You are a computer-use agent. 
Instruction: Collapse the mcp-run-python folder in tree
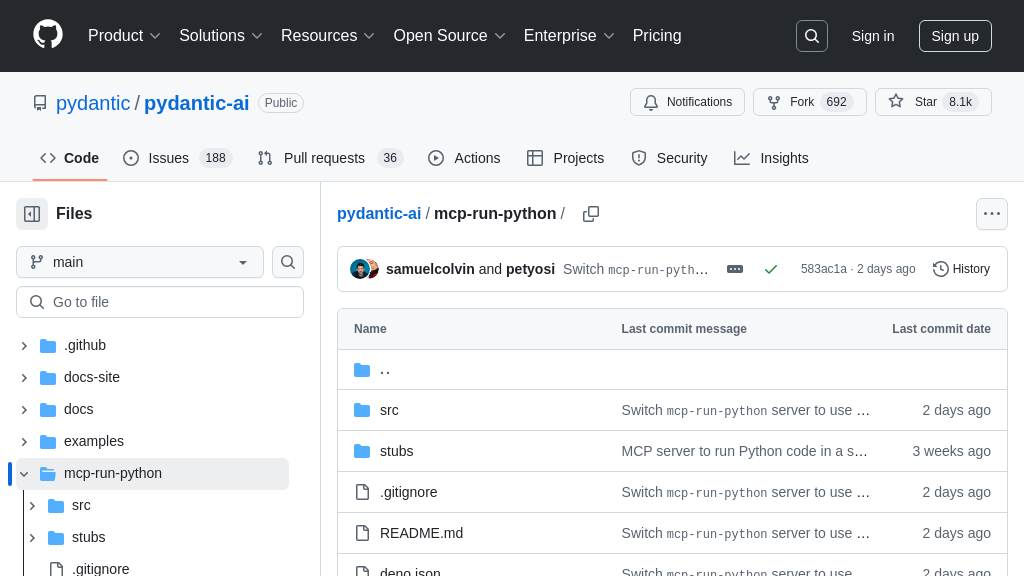click(24, 474)
